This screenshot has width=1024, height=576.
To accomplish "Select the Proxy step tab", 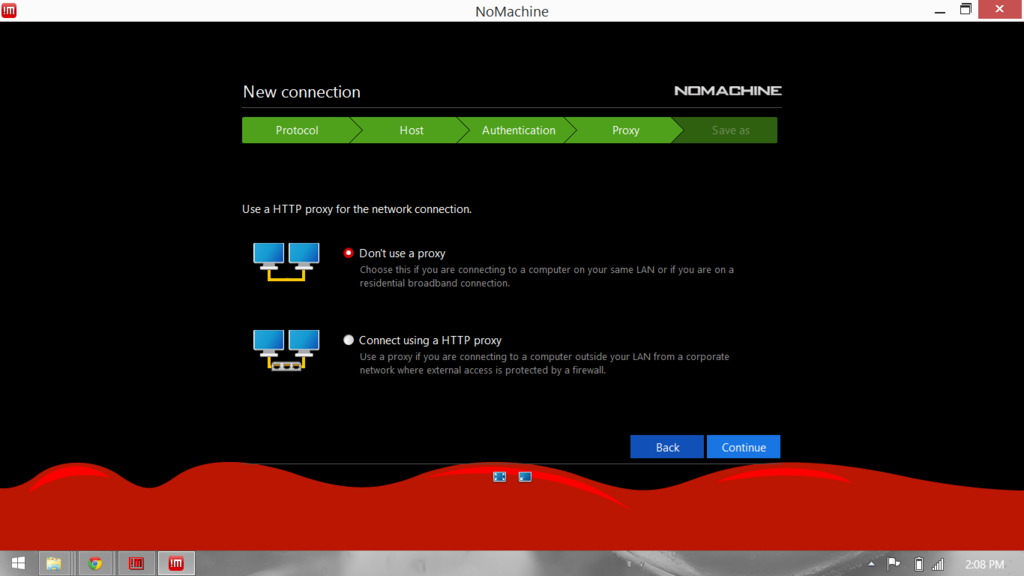I will [626, 130].
